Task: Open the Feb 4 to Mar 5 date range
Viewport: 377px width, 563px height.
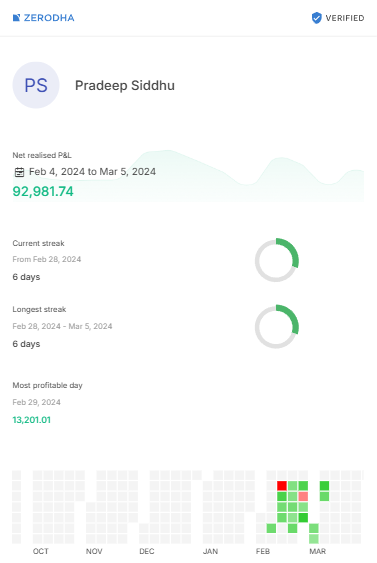Action: 92,172
